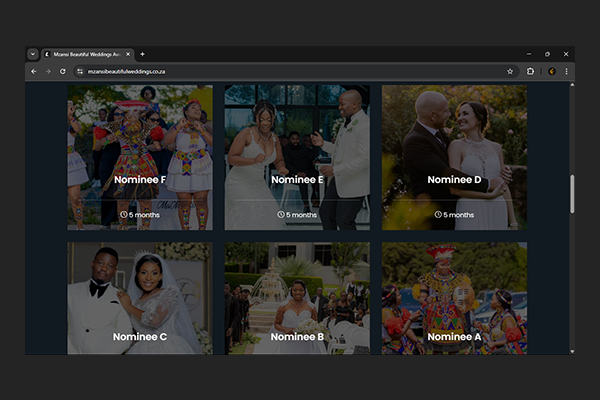600x400 pixels.
Task: Go back using the browser back arrow
Action: (34, 72)
